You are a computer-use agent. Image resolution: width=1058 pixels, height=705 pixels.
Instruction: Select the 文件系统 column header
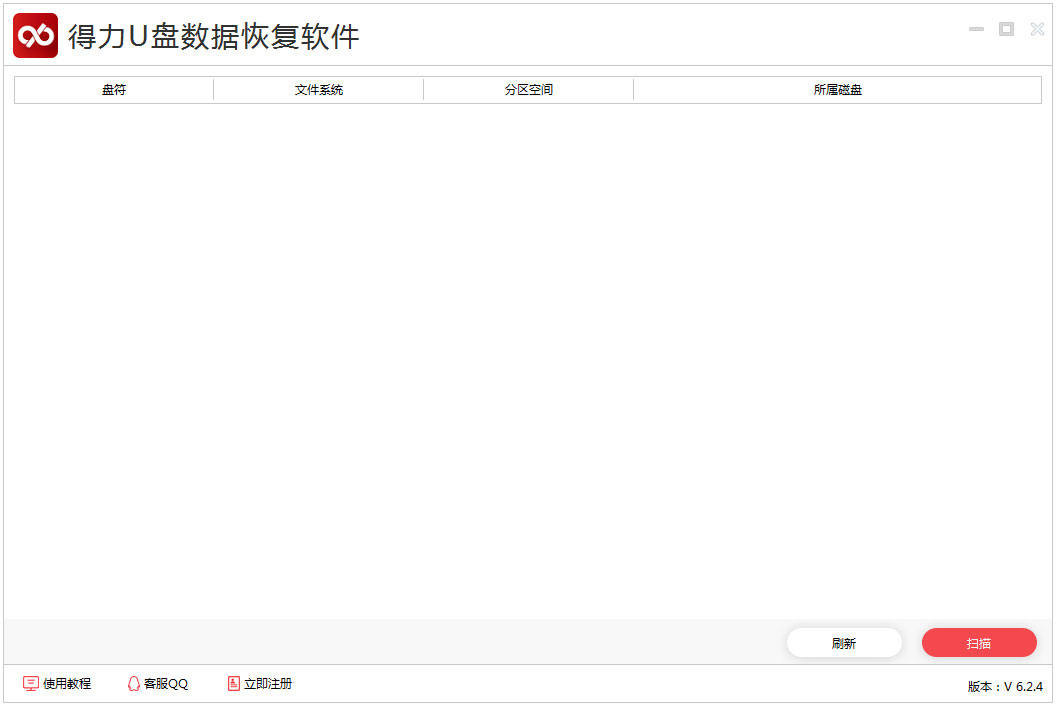tap(317, 89)
